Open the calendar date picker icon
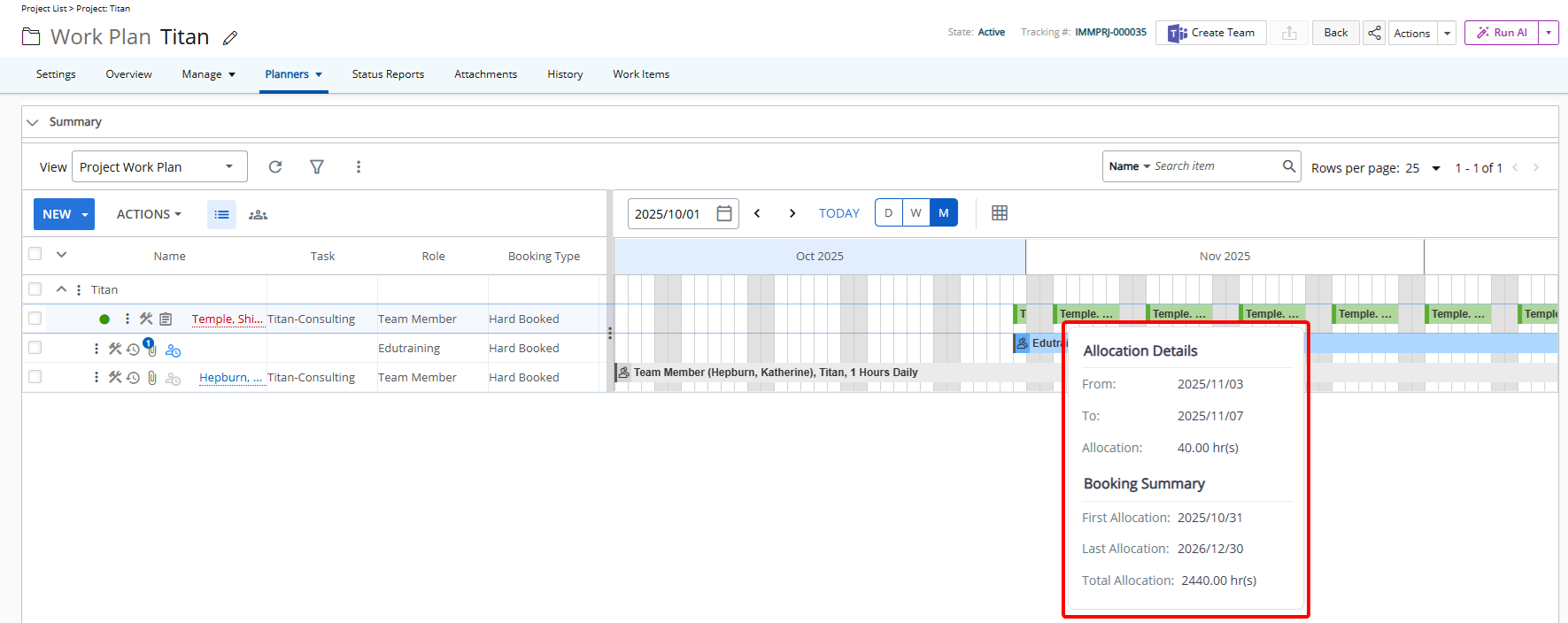Screen dimensions: 1568x623 [x=724, y=213]
